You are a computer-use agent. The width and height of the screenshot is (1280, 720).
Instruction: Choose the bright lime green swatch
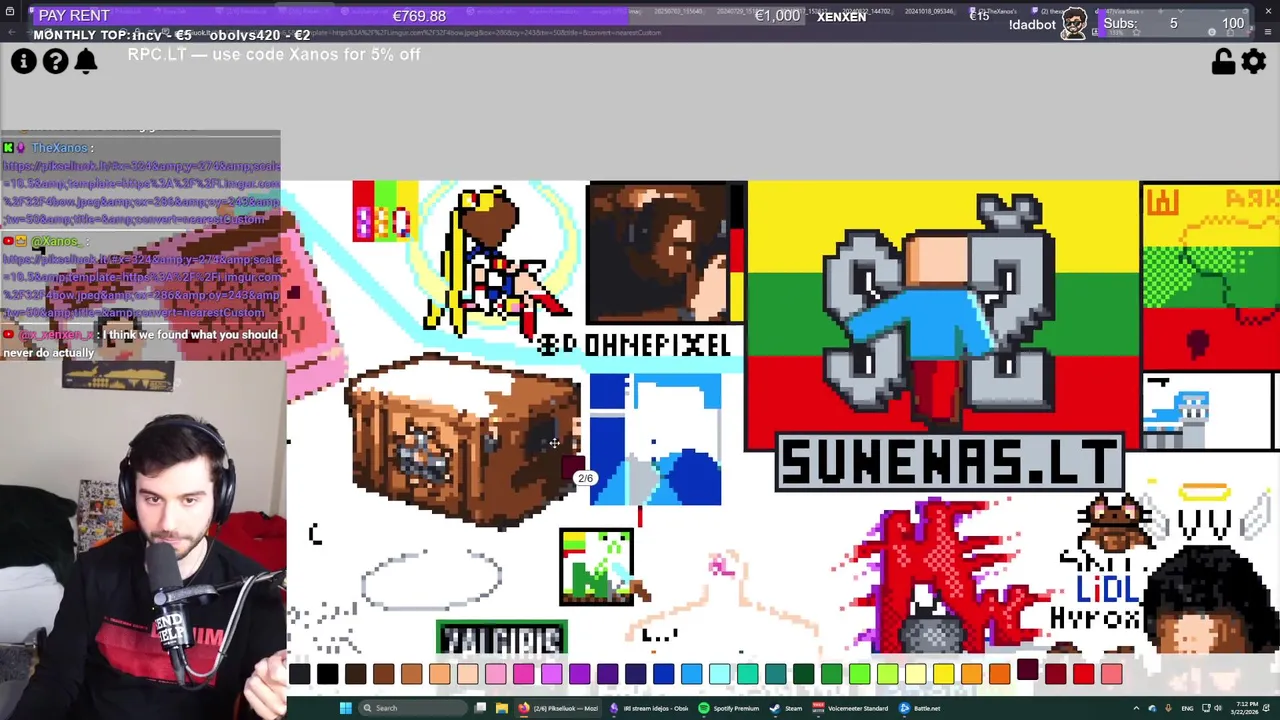click(x=859, y=675)
